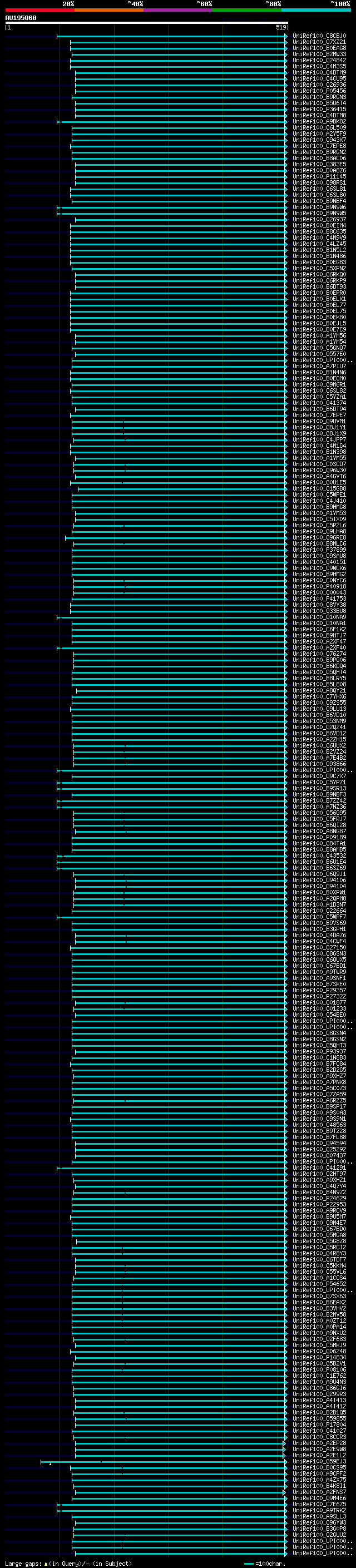Select the UniRef100_C6F1K2 label
Image resolution: width=356 pixels, height=1568 pixels.
point(319,630)
